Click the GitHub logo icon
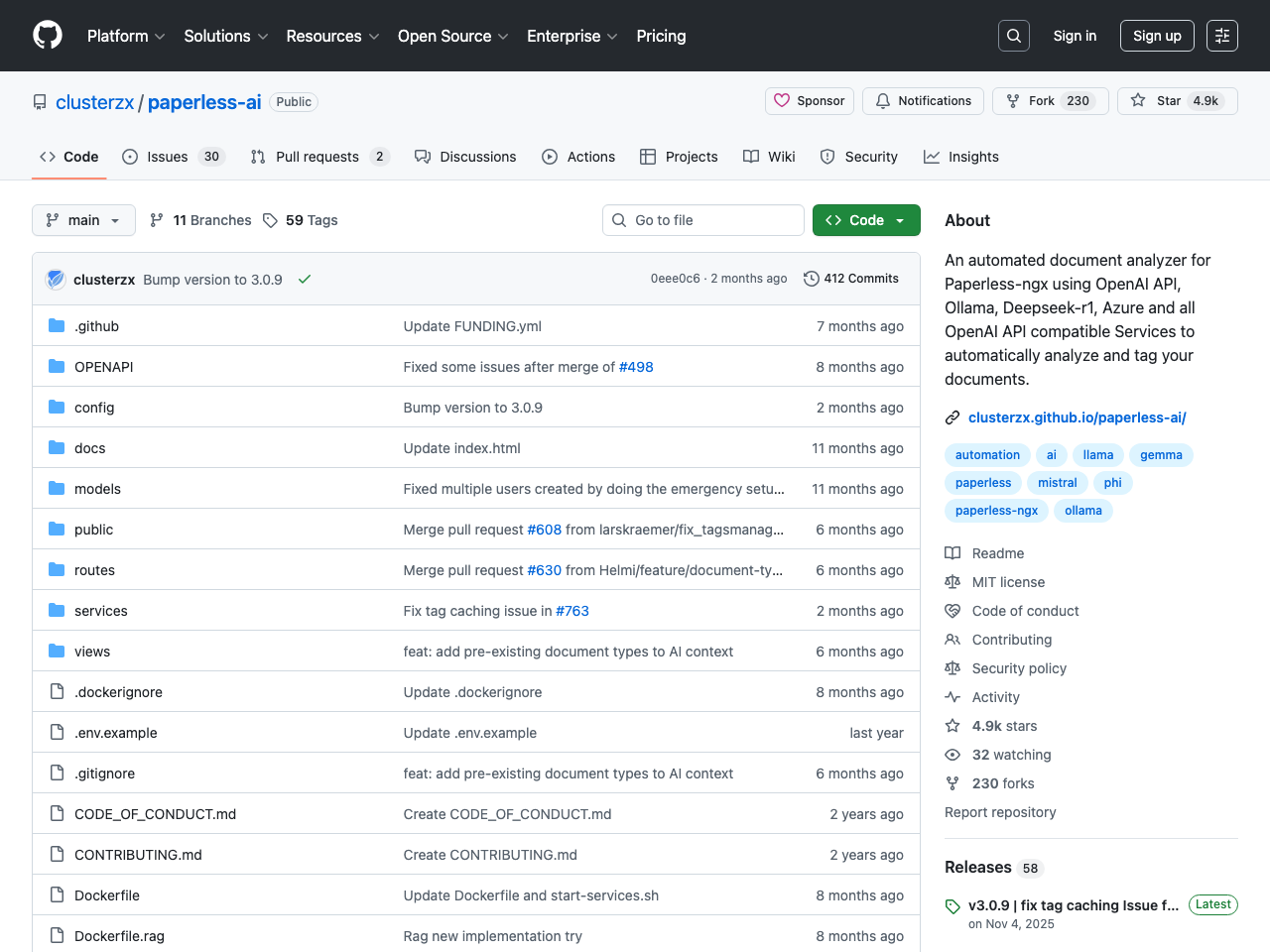 click(x=48, y=36)
